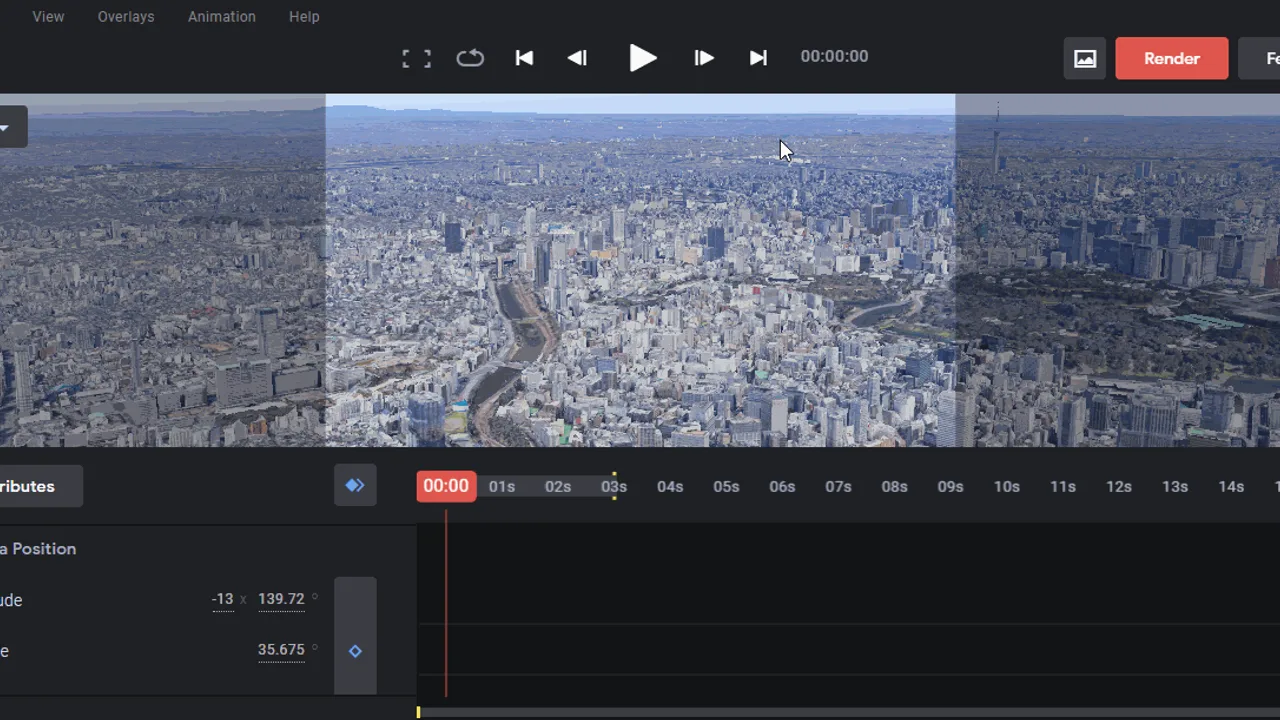Click the Render button
The image size is (1280, 720).
[x=1172, y=58]
